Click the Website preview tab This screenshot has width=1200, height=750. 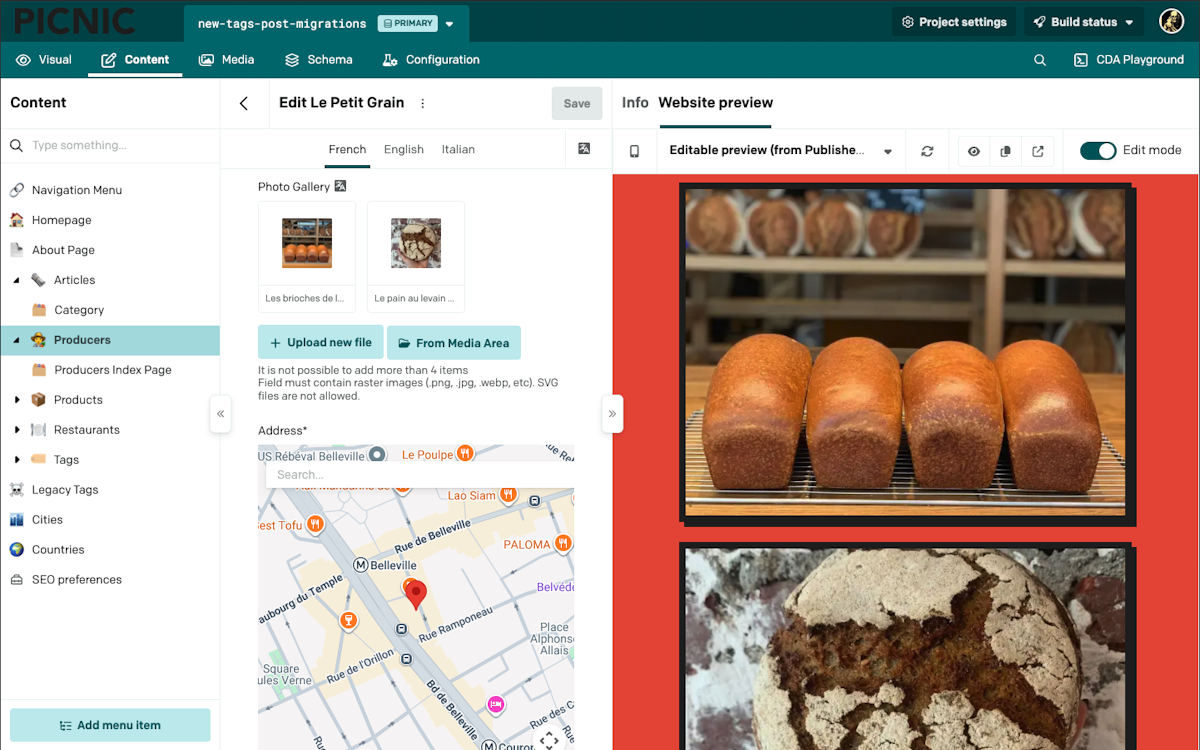[x=716, y=102]
